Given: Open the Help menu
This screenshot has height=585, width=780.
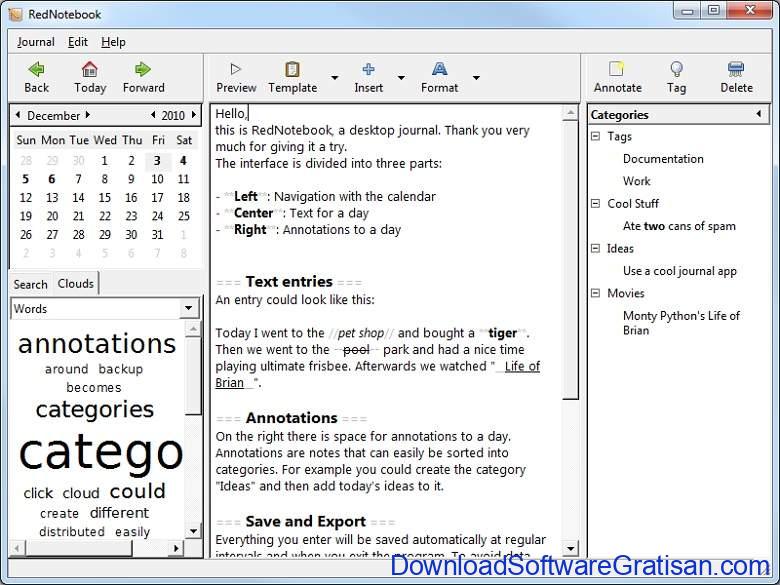Looking at the screenshot, I should (113, 42).
